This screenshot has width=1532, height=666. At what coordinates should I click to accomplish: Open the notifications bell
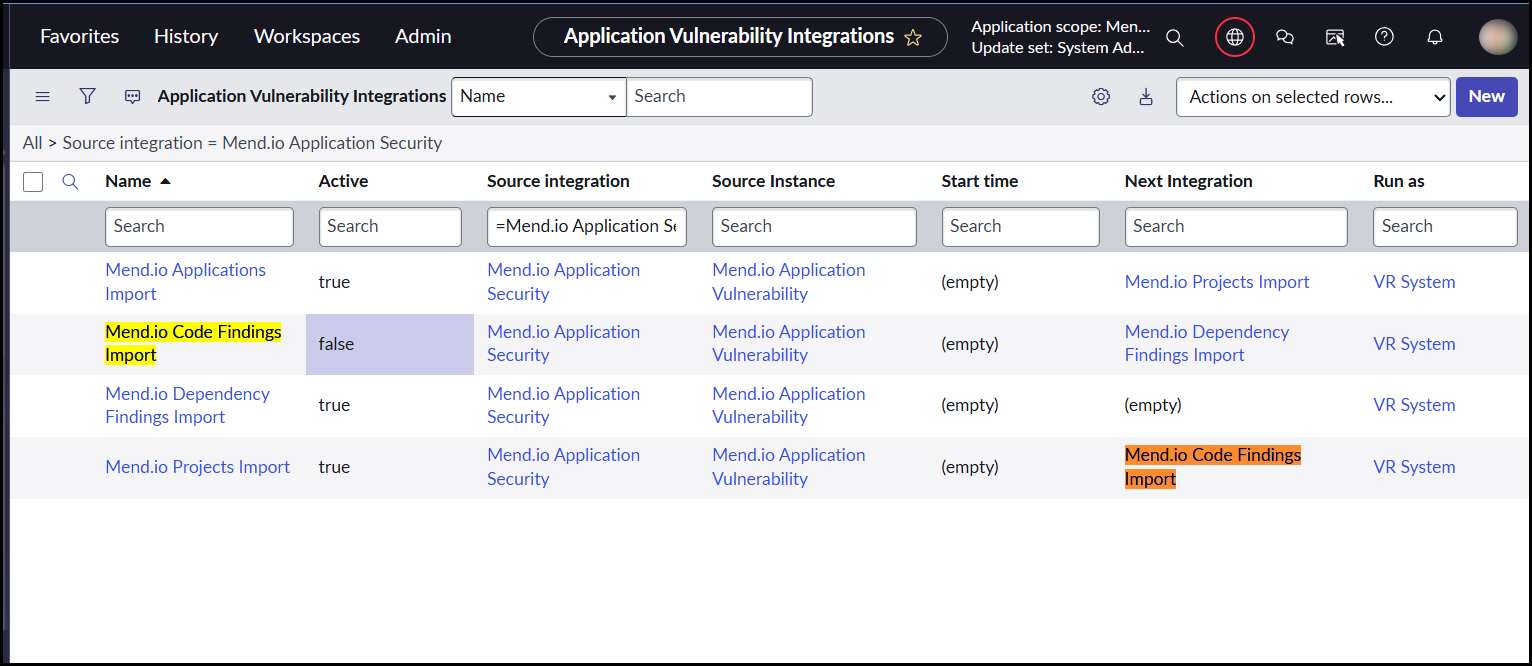(x=1434, y=37)
